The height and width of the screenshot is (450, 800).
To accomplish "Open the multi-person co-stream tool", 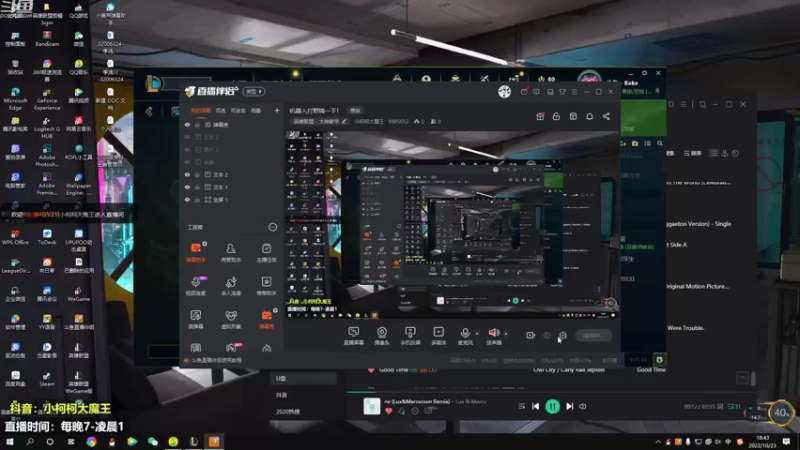I will (231, 286).
